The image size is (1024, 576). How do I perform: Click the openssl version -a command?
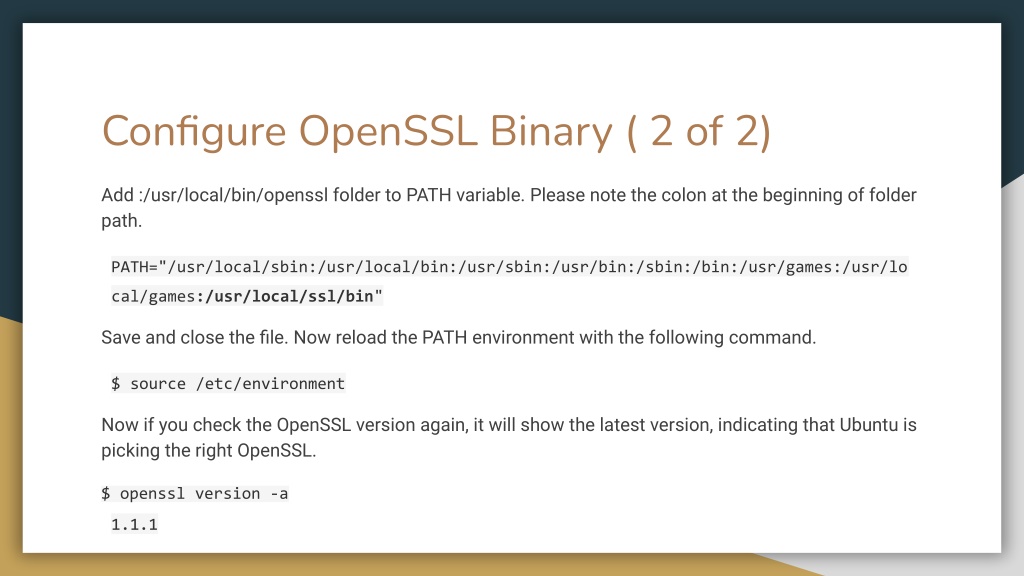pos(195,493)
